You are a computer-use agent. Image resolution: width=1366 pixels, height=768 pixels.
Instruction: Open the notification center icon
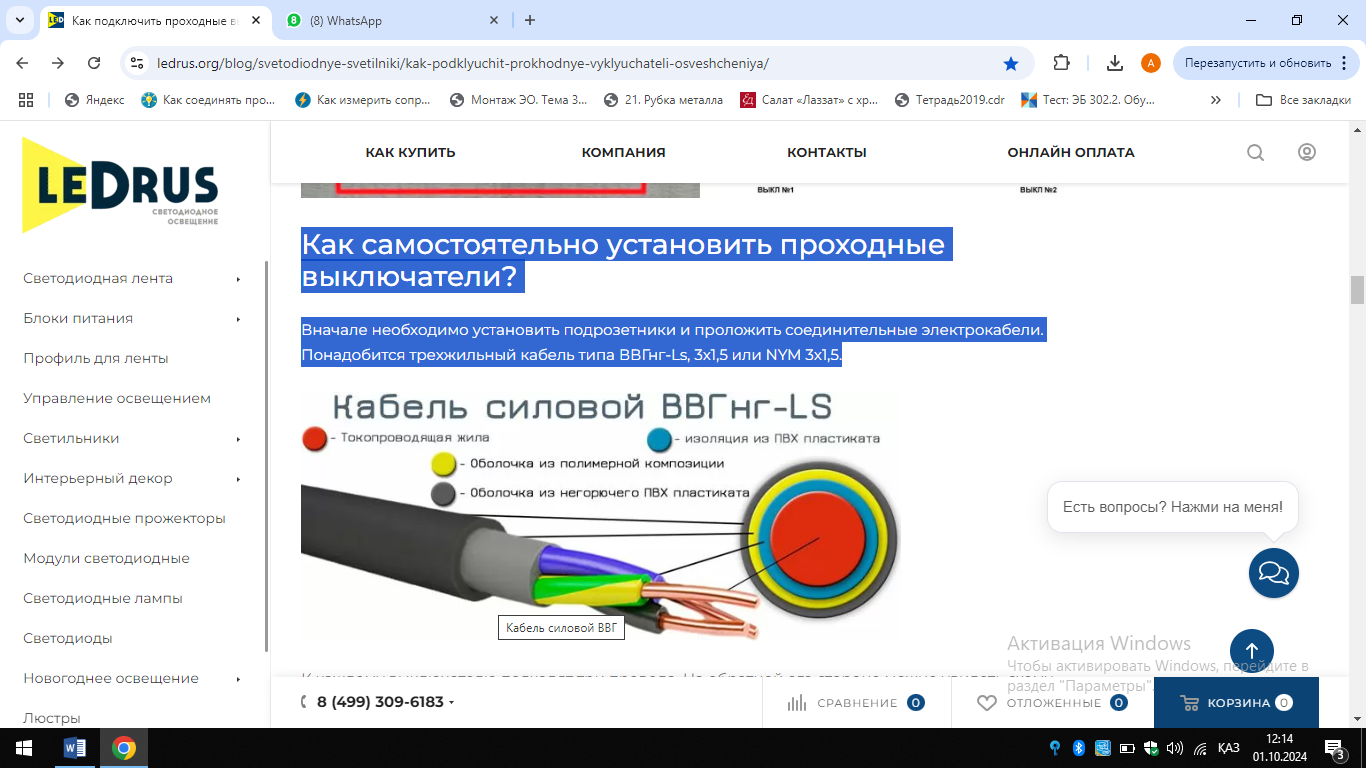click(x=1334, y=748)
